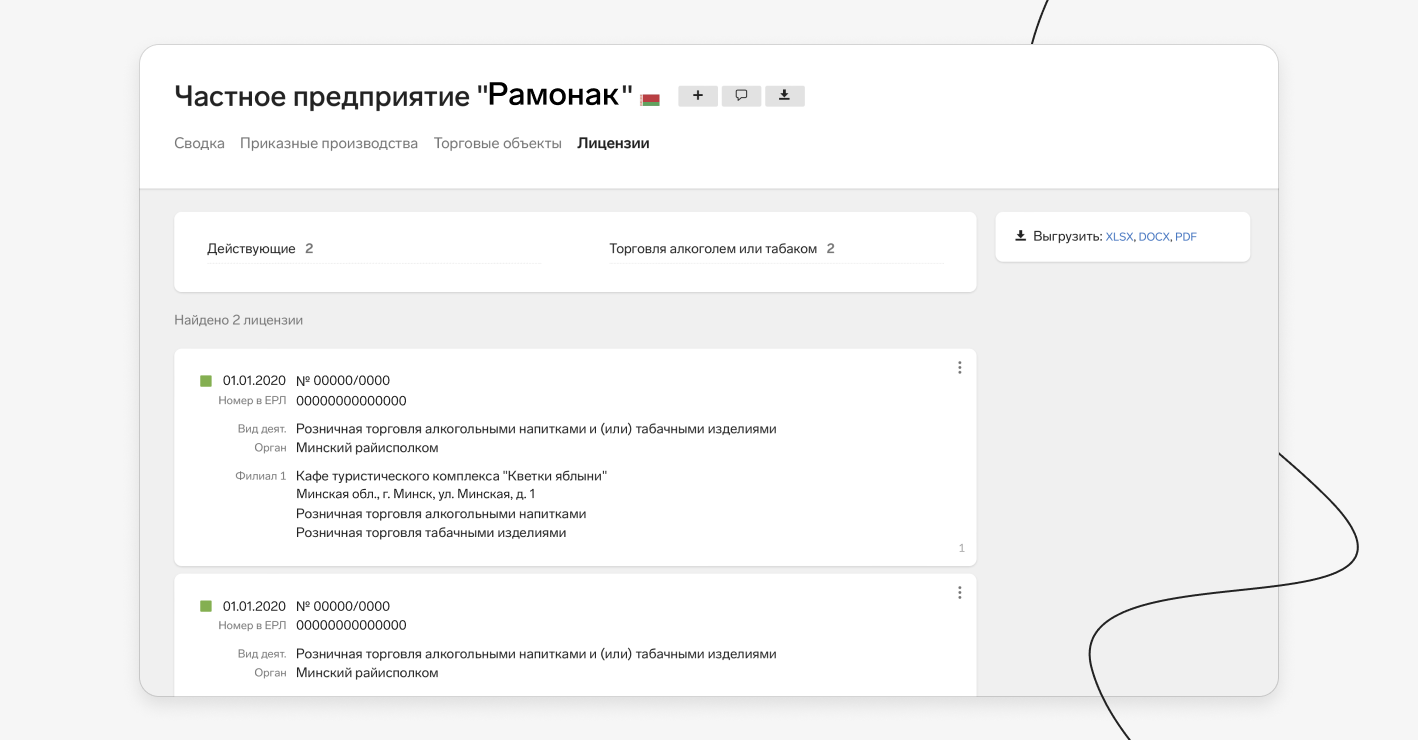Select the Лицензии tab
The image size is (1418, 740).
613,143
